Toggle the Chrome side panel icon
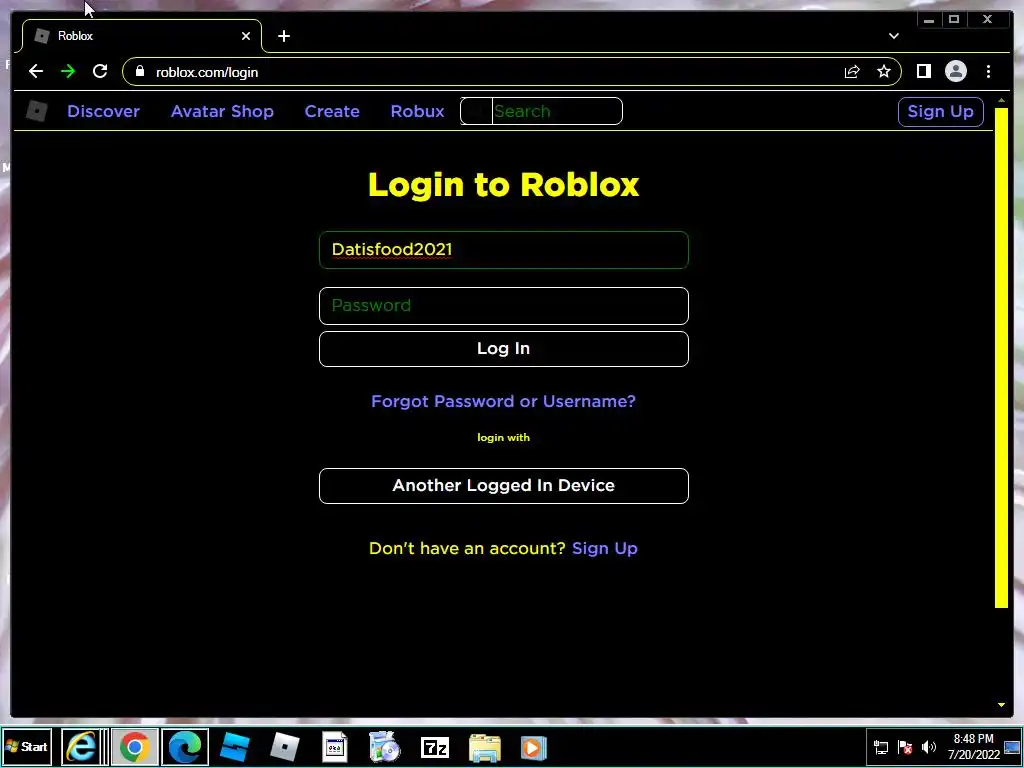 (923, 71)
